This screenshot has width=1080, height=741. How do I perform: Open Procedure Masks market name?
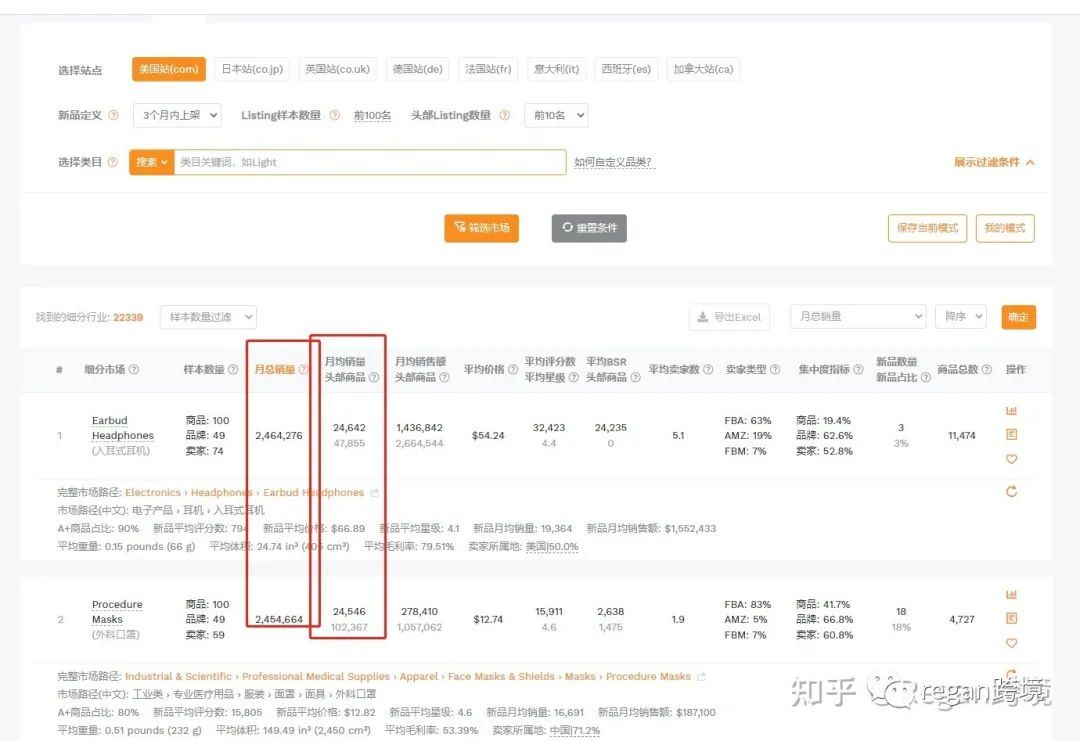coord(117,612)
